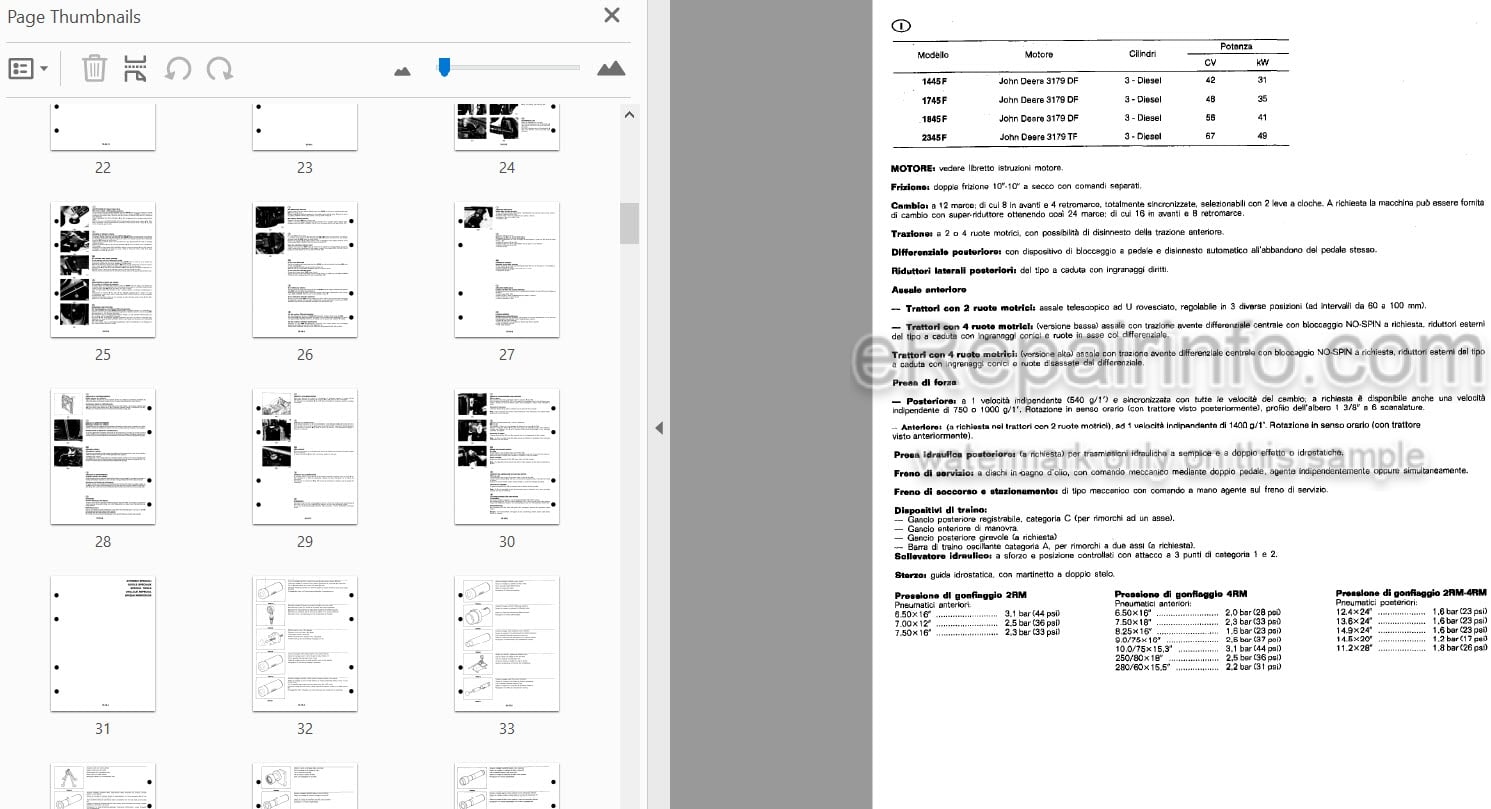Click the insert pages icon
Image resolution: width=1491 pixels, height=809 pixels.
[x=135, y=69]
